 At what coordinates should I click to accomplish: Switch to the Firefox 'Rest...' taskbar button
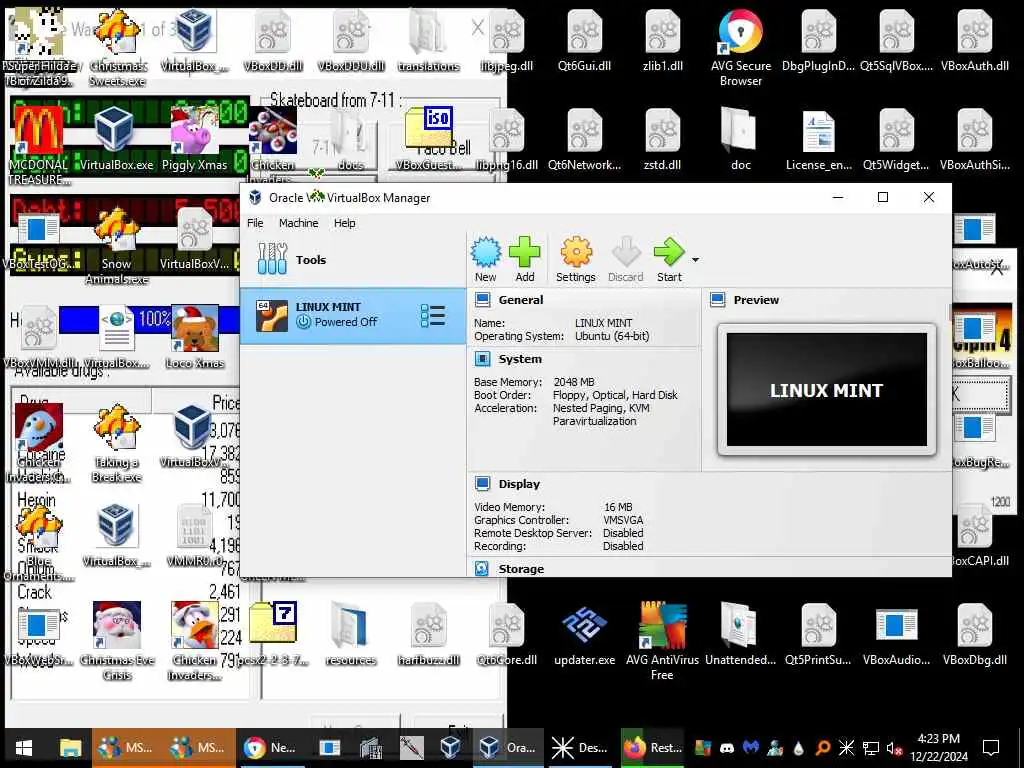point(652,748)
